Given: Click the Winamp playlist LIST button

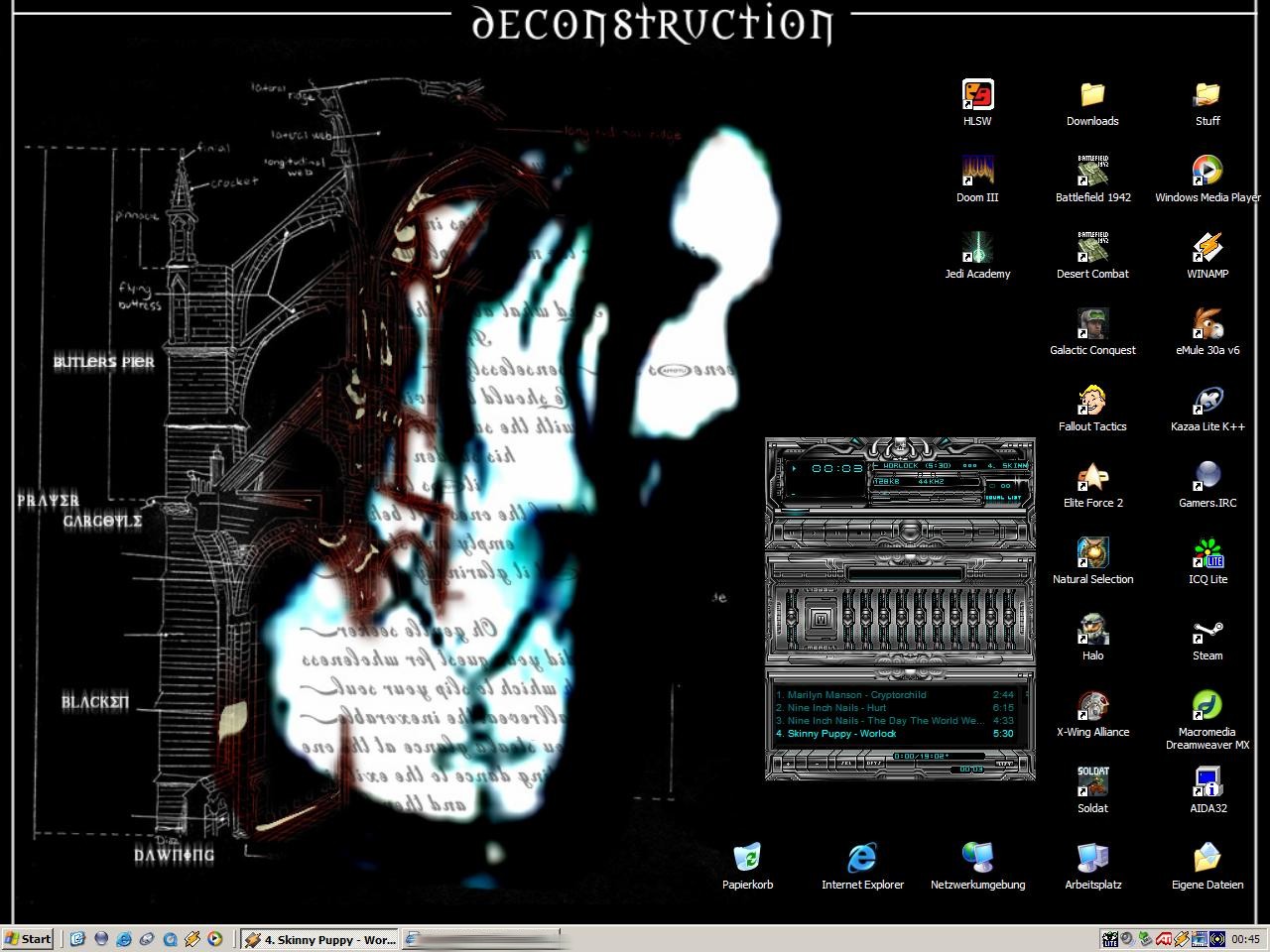Looking at the screenshot, I should pyautogui.click(x=1004, y=764).
